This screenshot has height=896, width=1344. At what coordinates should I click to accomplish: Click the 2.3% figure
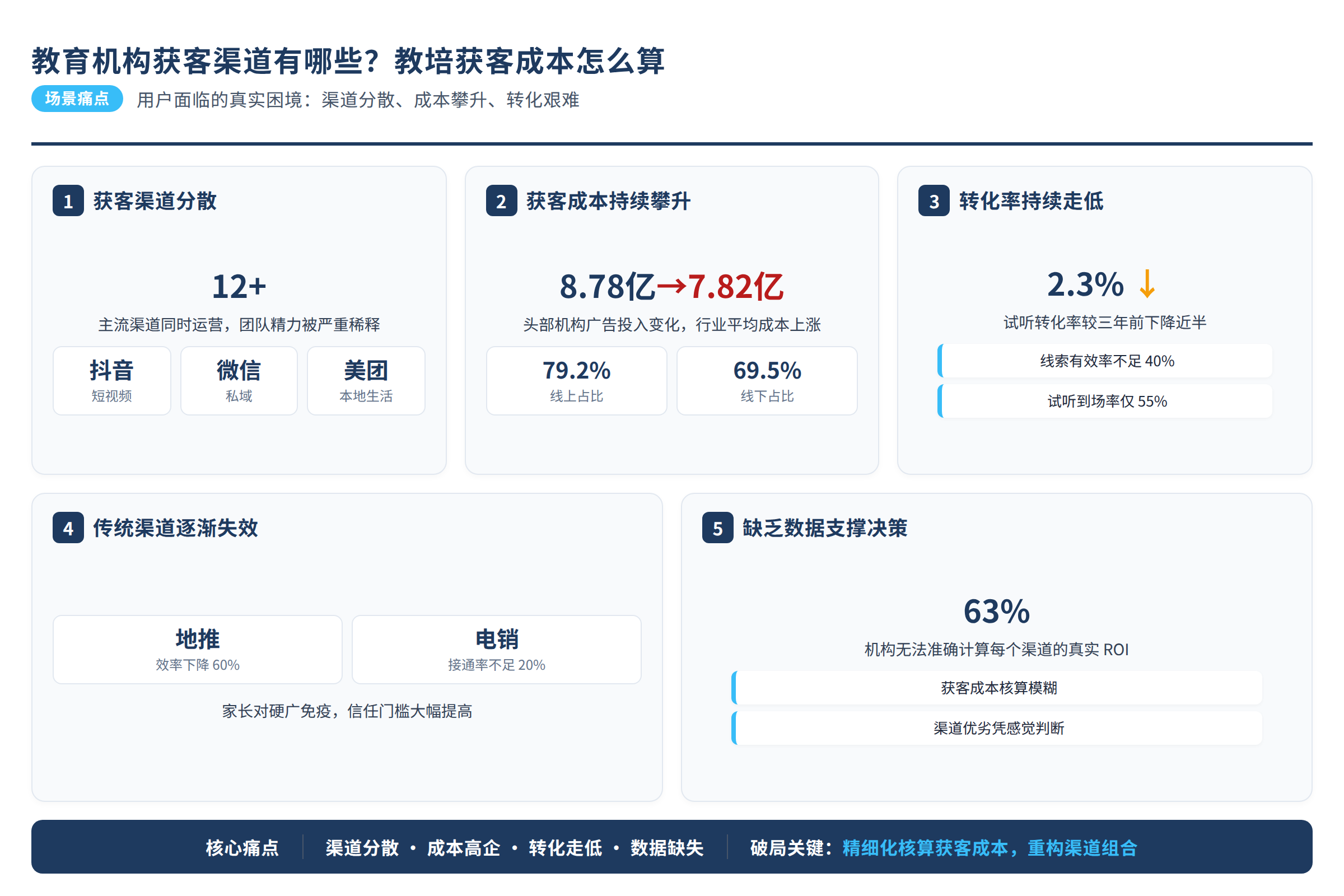(x=1085, y=284)
